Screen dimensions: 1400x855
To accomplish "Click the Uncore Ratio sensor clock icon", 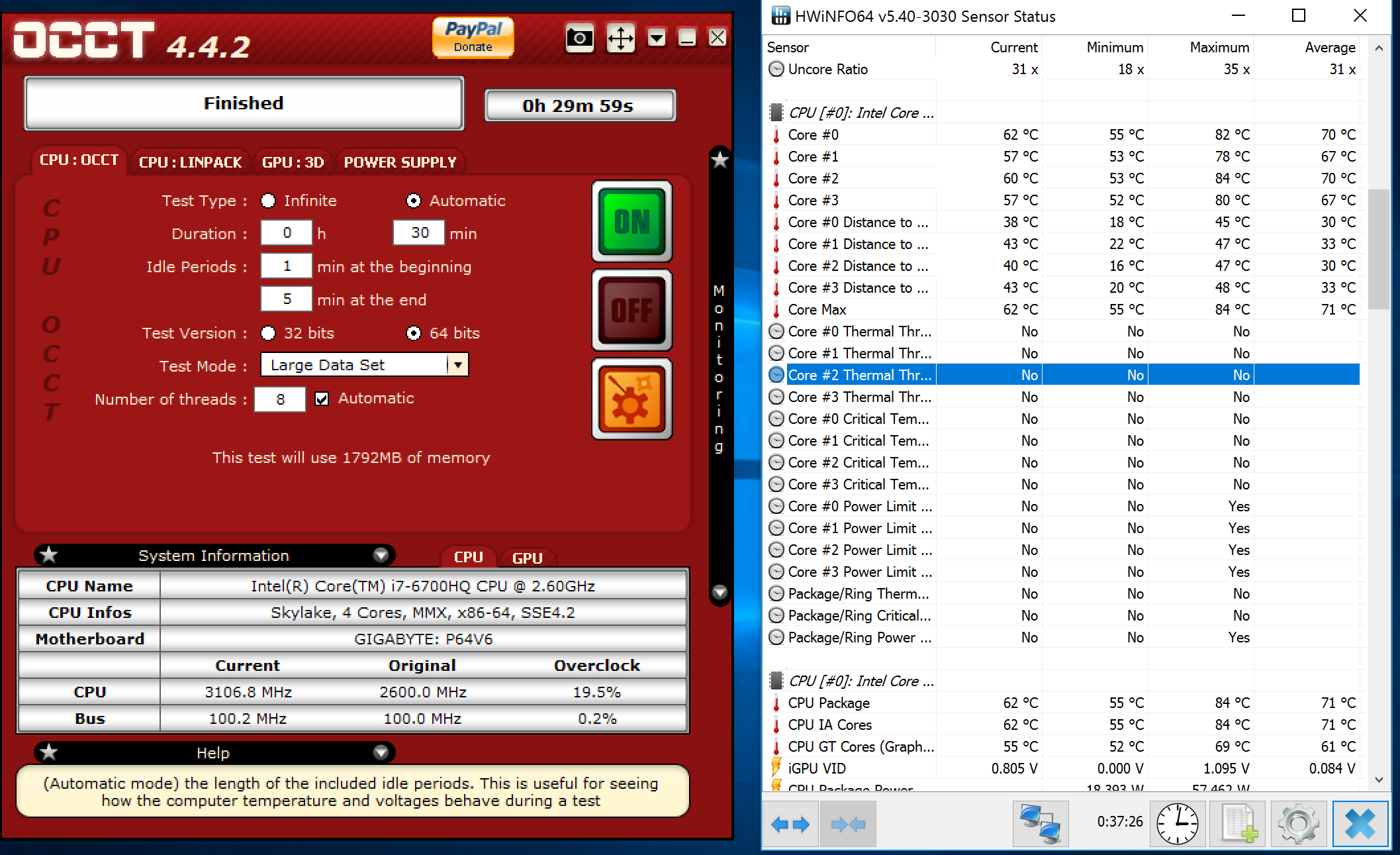I will point(776,69).
